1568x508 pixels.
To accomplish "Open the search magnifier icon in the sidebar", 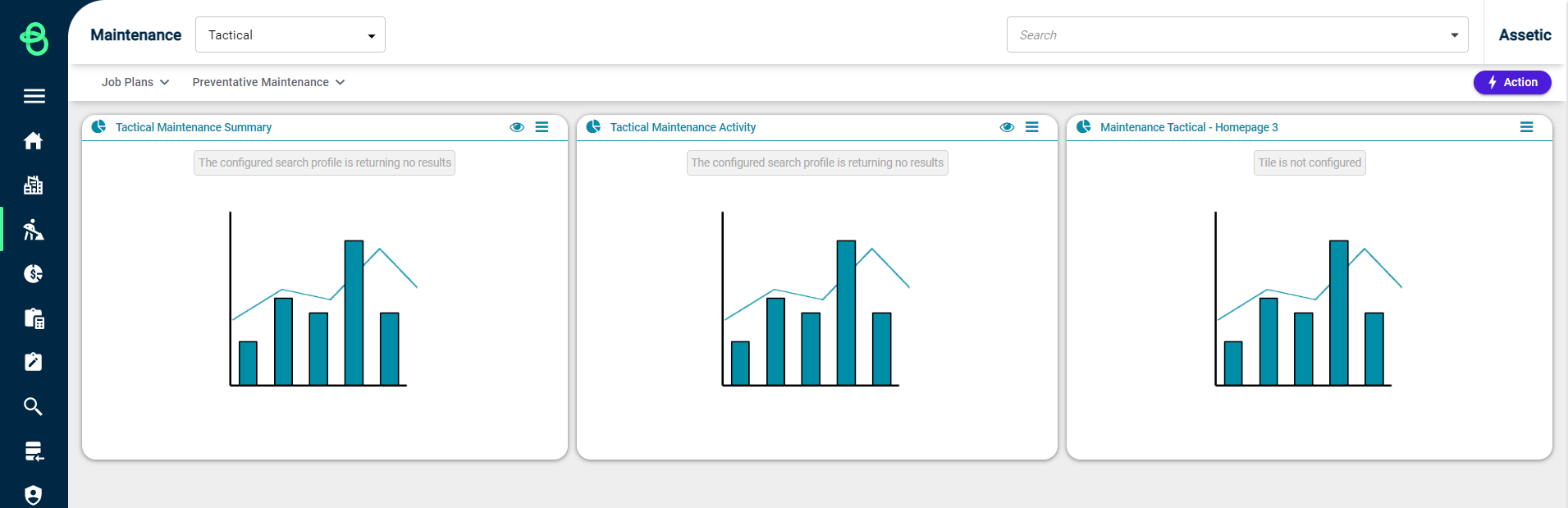I will pos(34,406).
